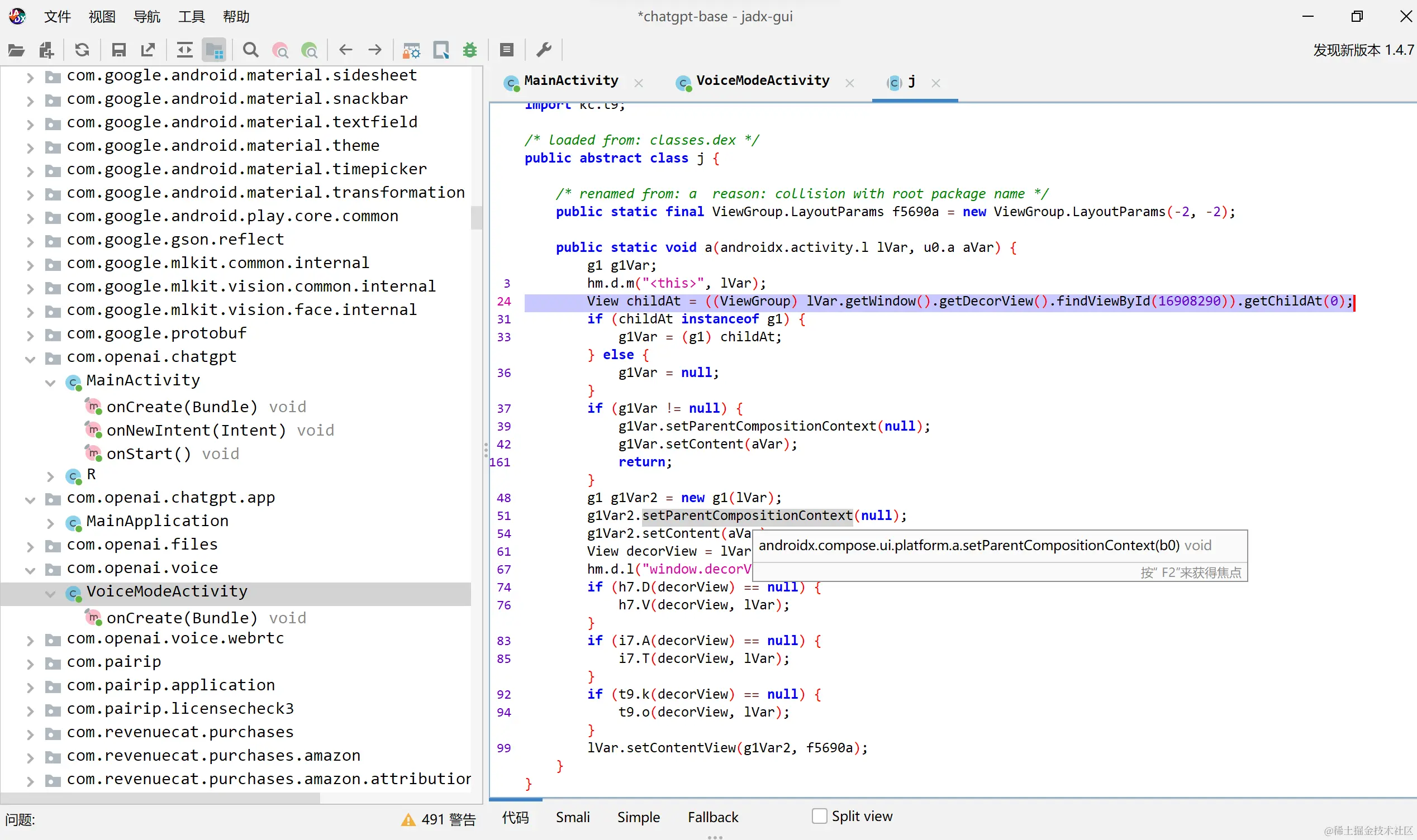This screenshot has width=1417, height=840.
Task: Switch to the Smali view tab
Action: pyautogui.click(x=572, y=817)
